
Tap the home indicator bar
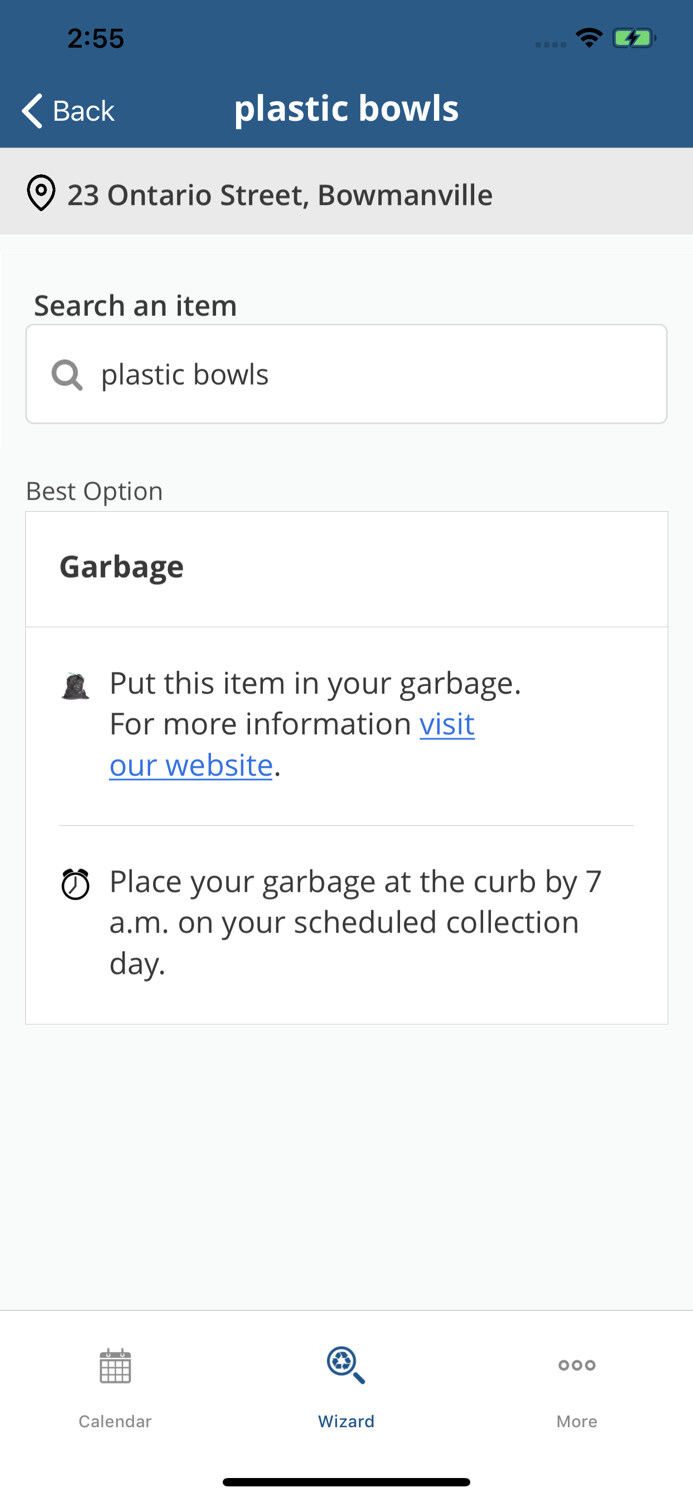click(x=346, y=1481)
